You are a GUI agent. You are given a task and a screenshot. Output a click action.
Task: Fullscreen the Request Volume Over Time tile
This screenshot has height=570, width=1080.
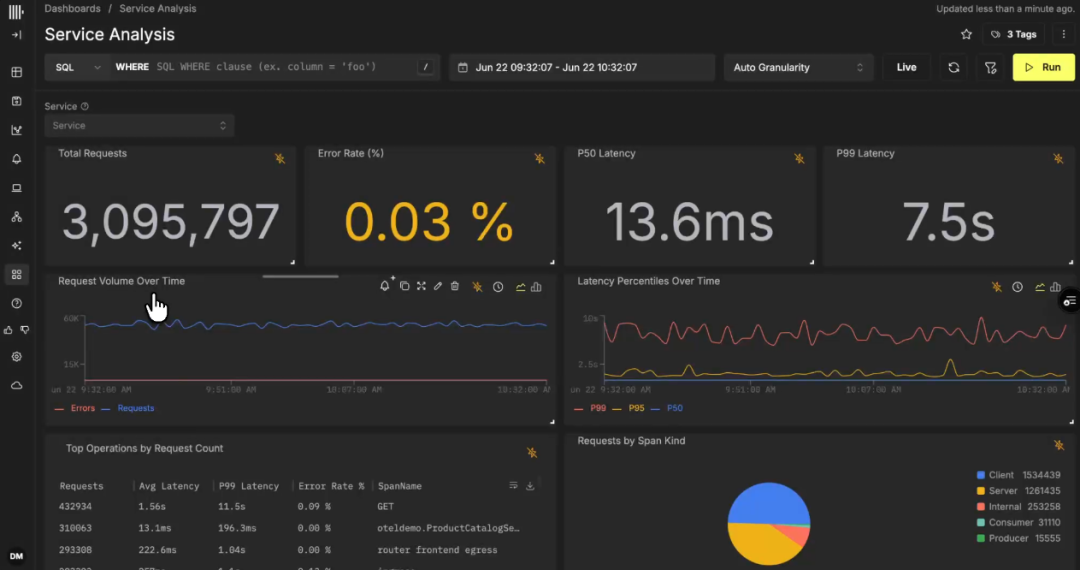coord(421,286)
